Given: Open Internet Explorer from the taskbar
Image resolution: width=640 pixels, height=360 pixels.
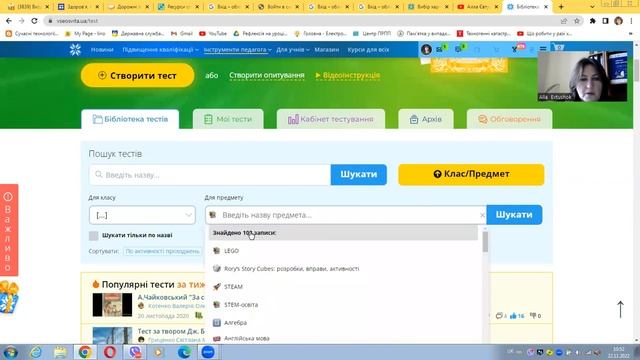Looking at the screenshot, I should [36, 352].
